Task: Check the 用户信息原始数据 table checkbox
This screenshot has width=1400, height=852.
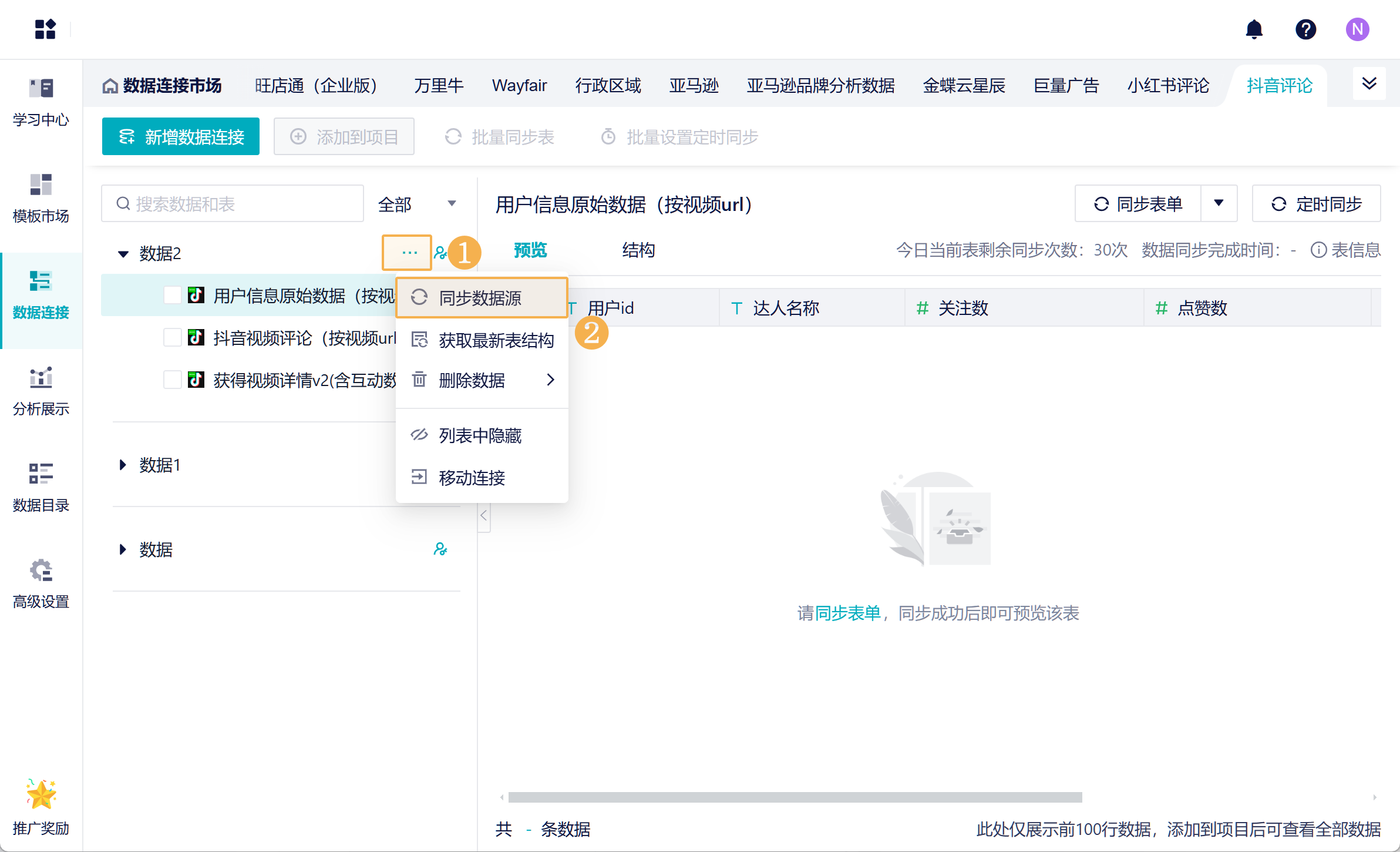Action: [x=172, y=295]
